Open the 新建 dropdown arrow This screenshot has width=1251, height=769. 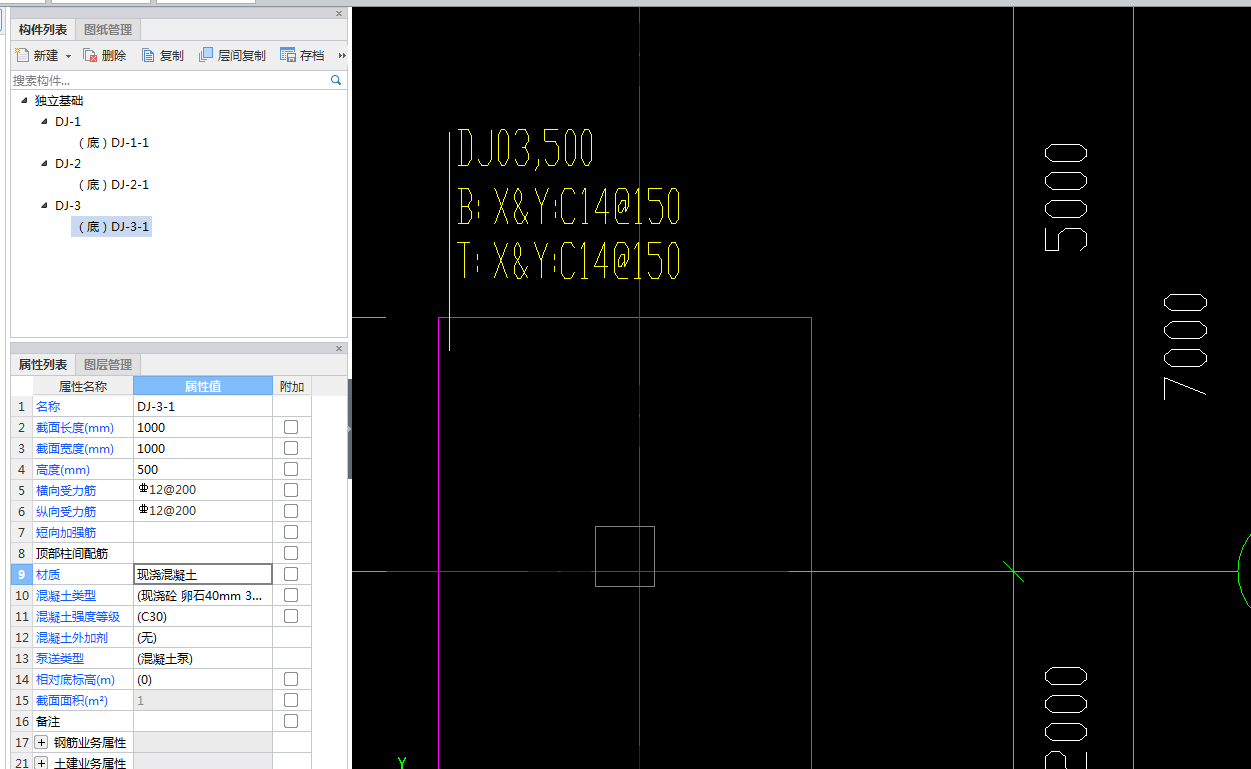pos(68,57)
